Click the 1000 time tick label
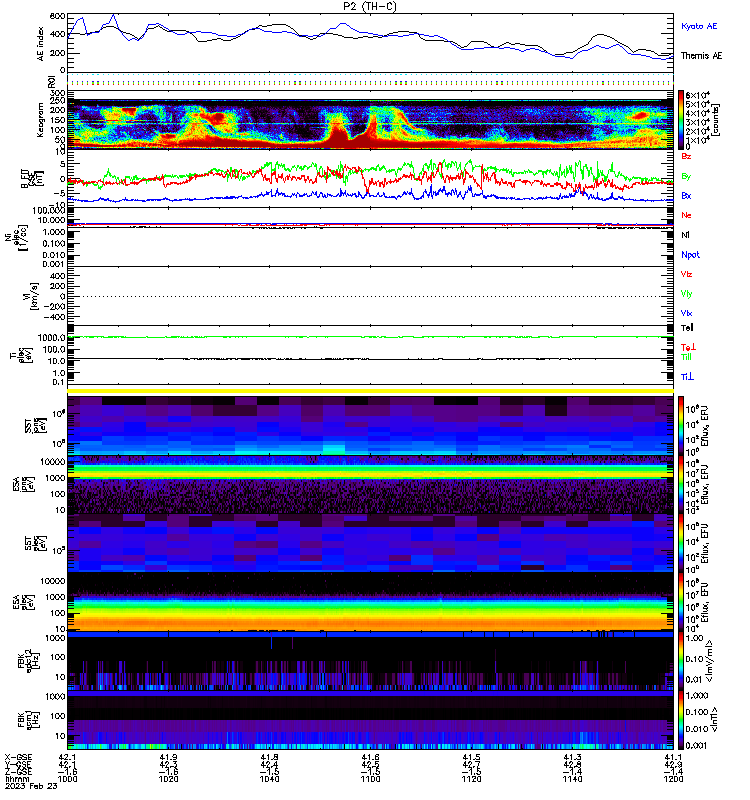 [x=67, y=779]
